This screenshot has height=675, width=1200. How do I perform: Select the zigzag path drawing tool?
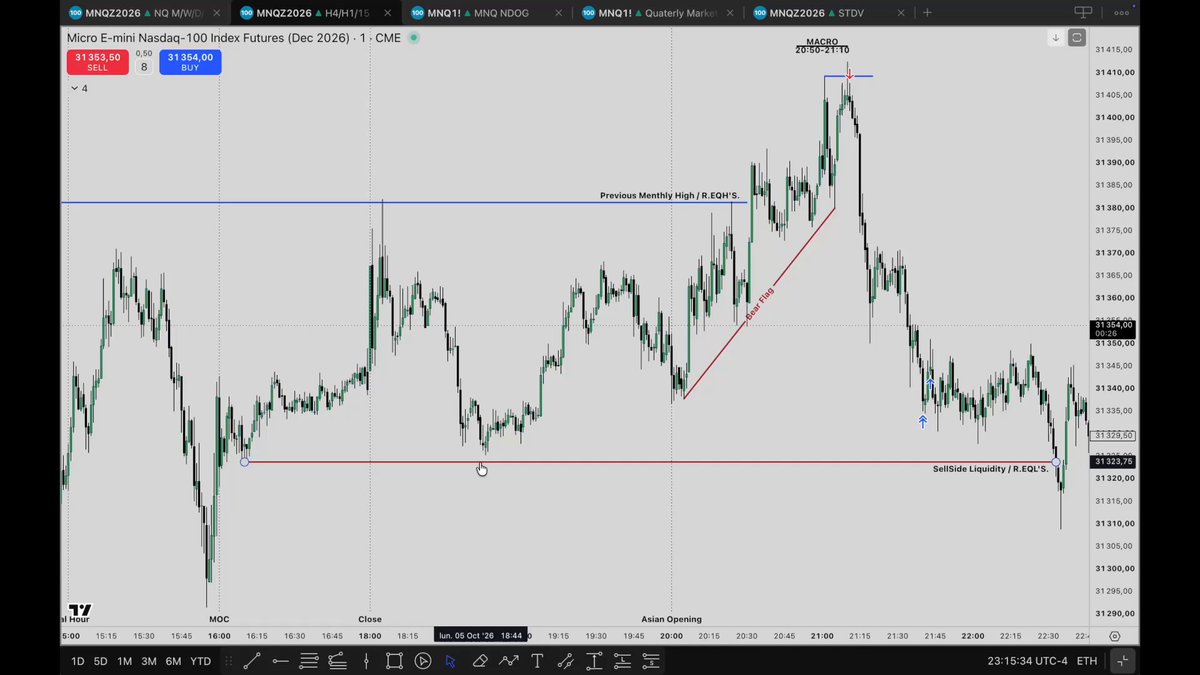(509, 661)
